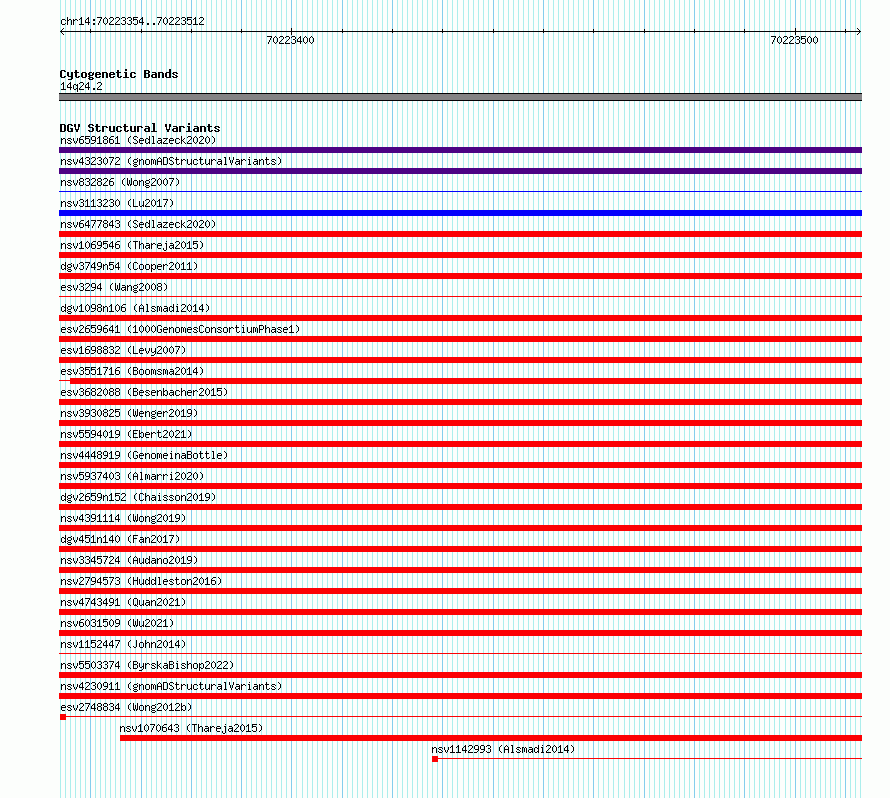The width and height of the screenshot is (890, 798).
Task: Click the red bar under esv3551716
Action: click(x=465, y=381)
